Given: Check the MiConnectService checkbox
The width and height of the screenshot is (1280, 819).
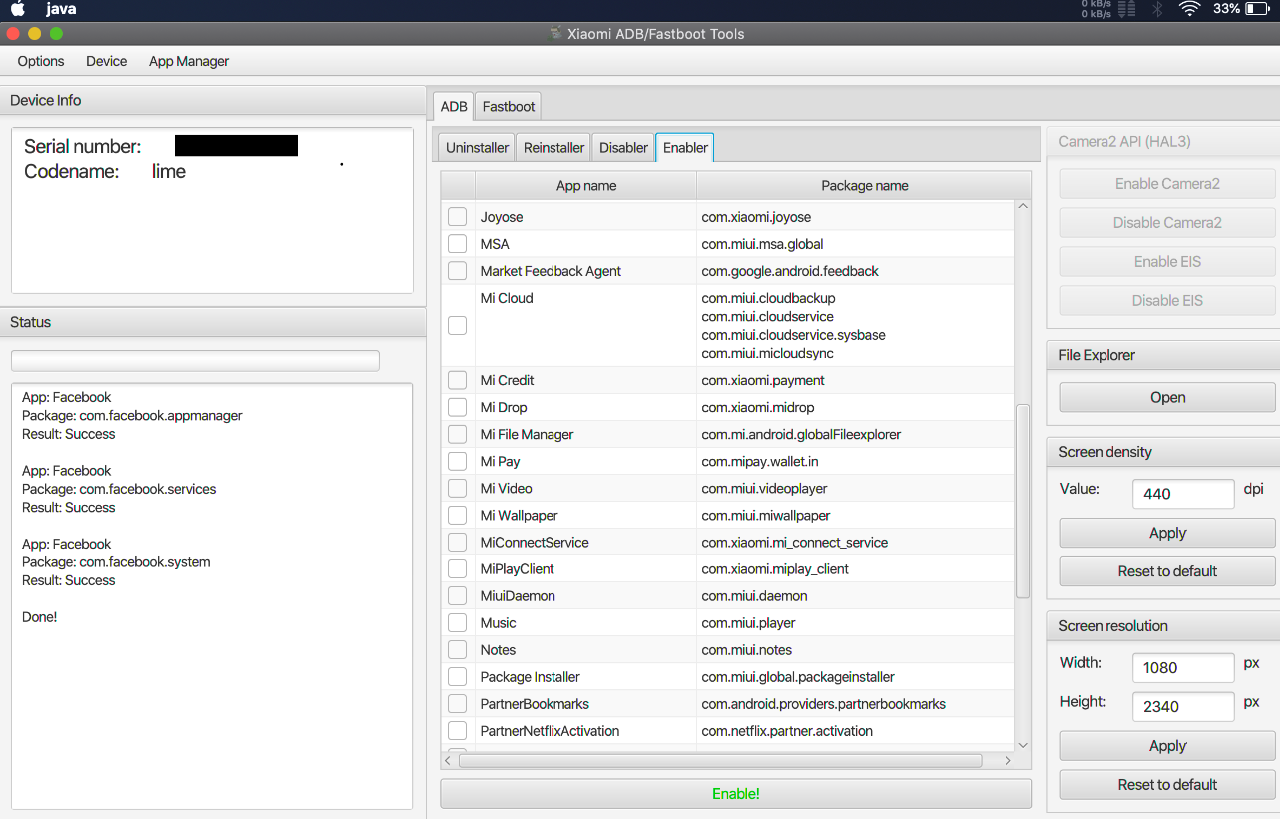Looking at the screenshot, I should tap(457, 542).
